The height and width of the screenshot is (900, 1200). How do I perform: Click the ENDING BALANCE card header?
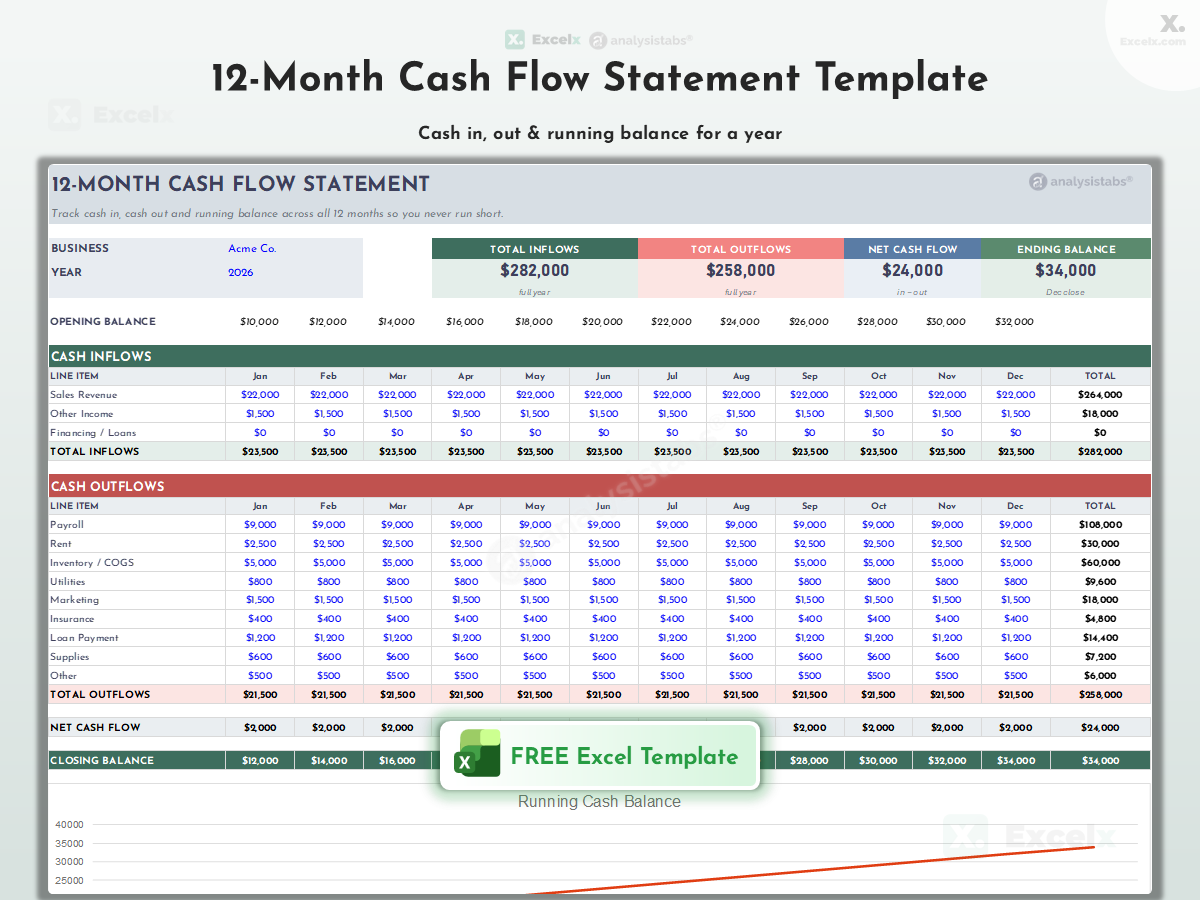coord(1066,249)
